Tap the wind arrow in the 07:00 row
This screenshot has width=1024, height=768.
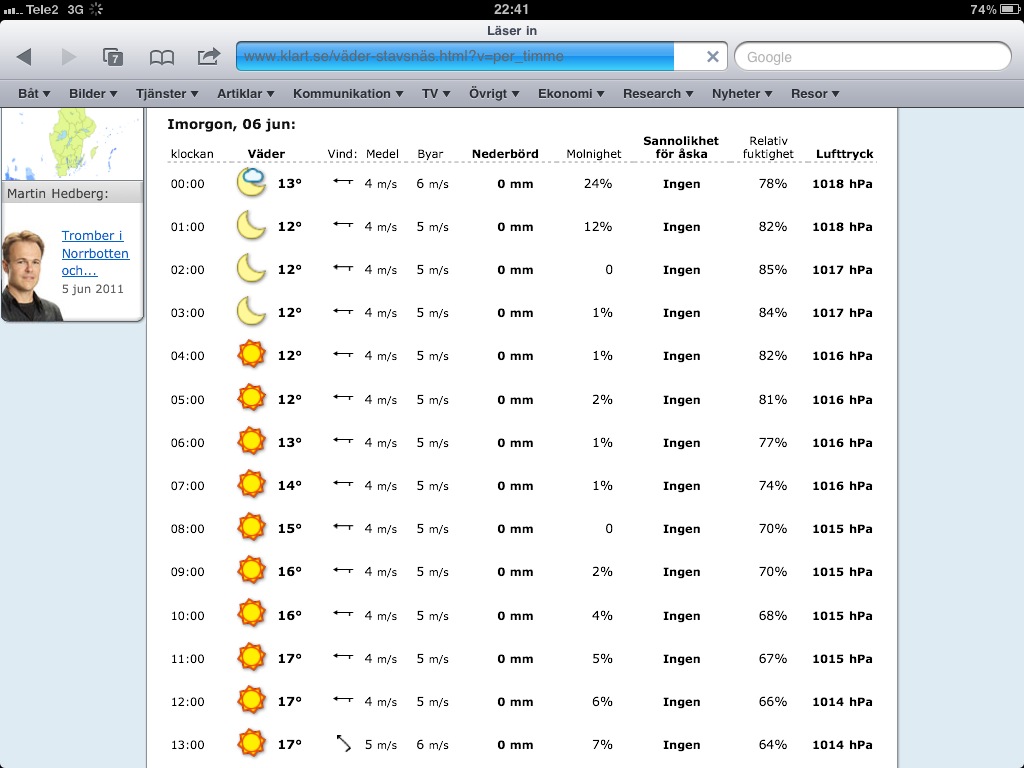(343, 483)
